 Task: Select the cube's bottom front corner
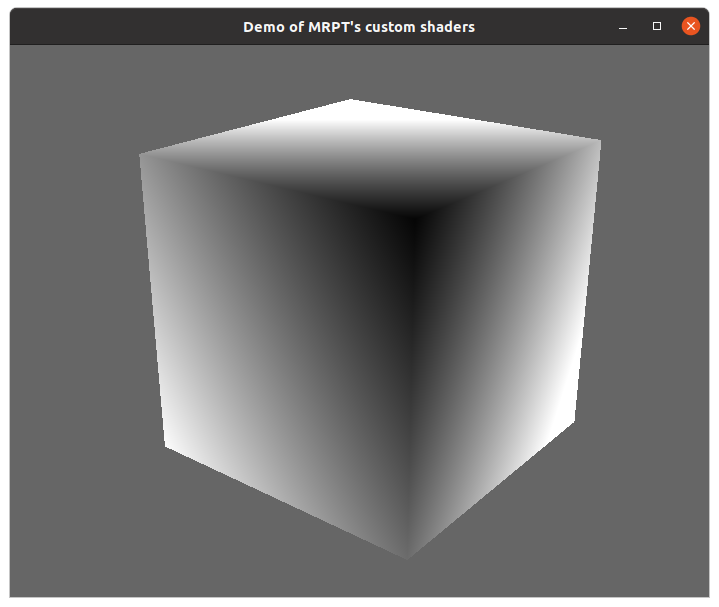tap(407, 557)
